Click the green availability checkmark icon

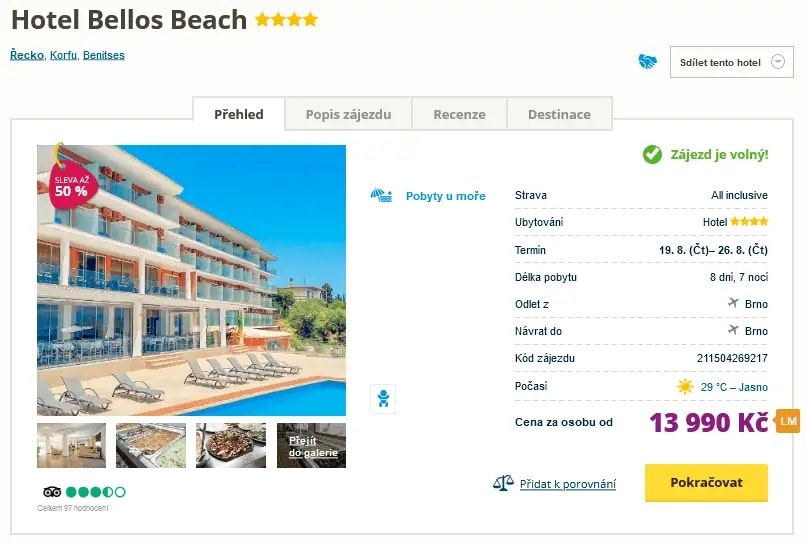coord(652,154)
